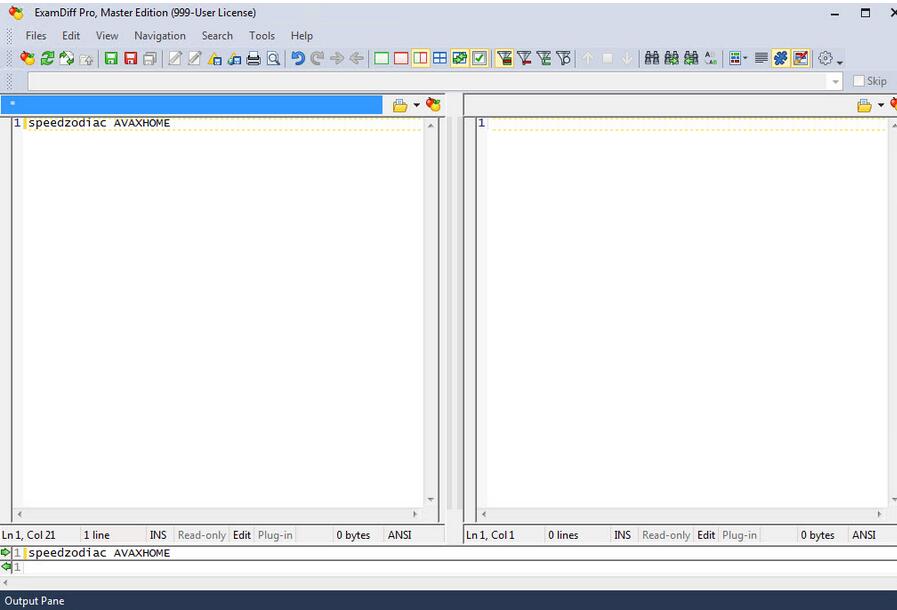Toggle the third filter funnel button
Viewport: 897px width, 610px height.
[543, 58]
